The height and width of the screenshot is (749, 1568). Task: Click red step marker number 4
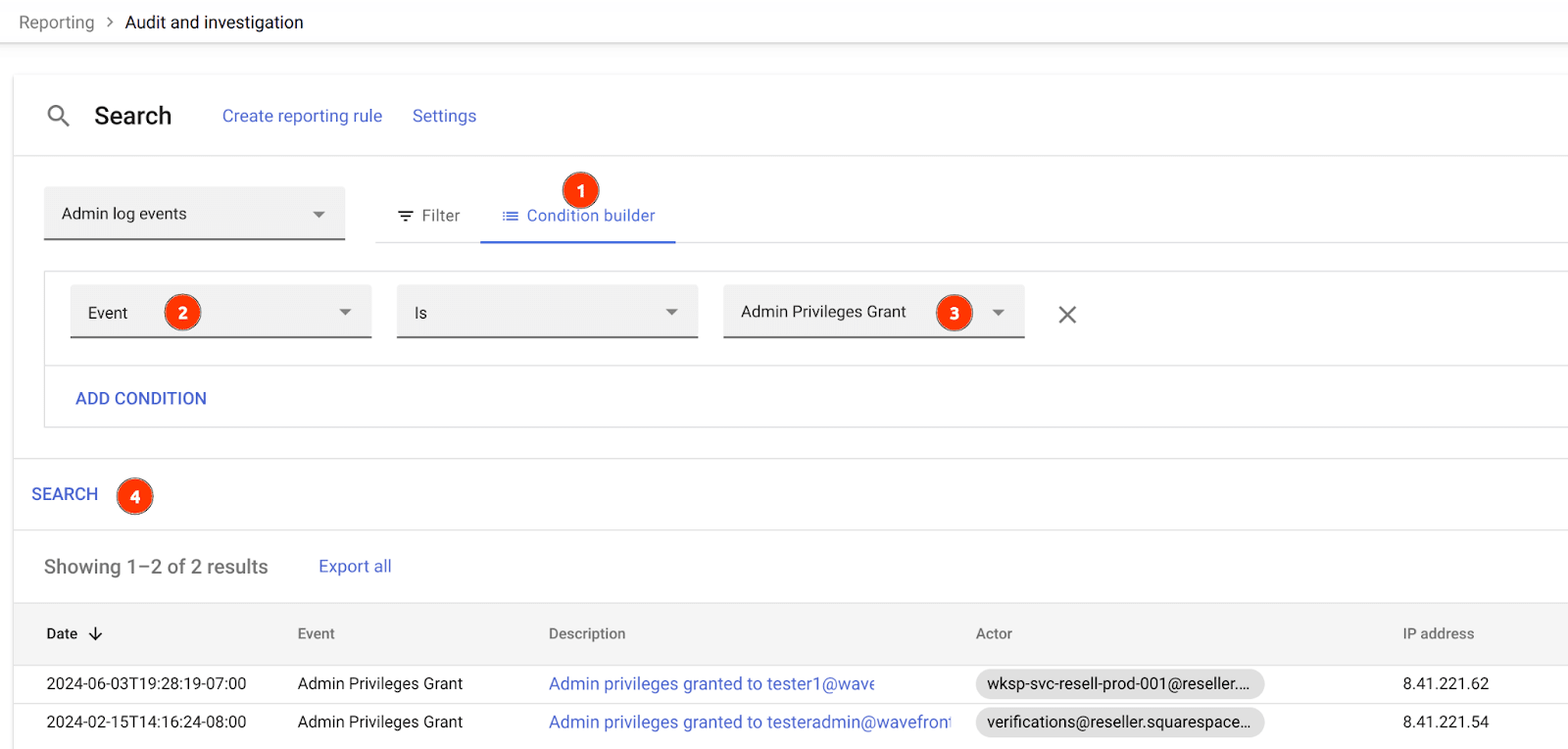pos(135,496)
